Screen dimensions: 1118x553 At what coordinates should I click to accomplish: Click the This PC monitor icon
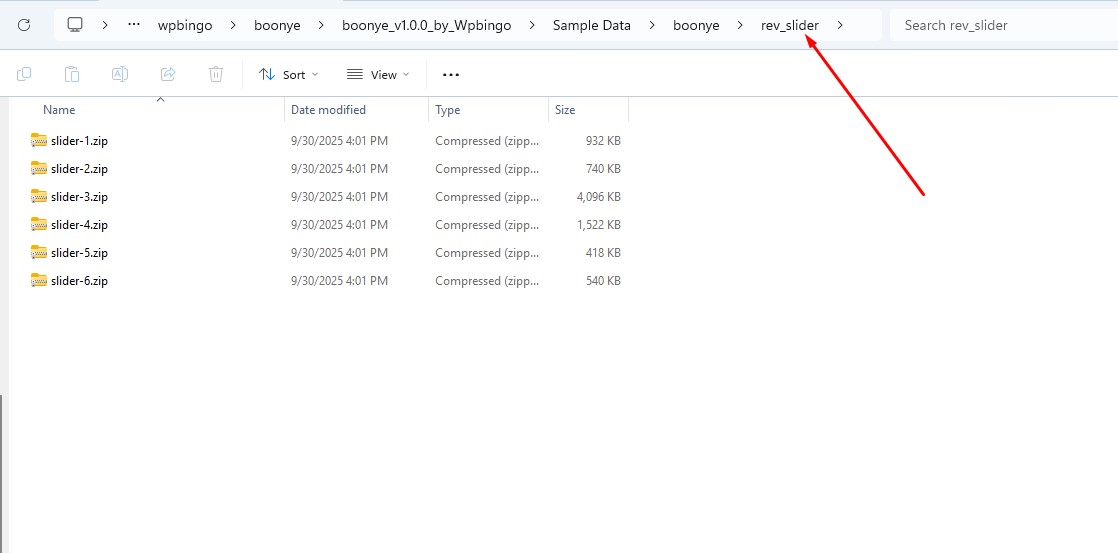(75, 25)
